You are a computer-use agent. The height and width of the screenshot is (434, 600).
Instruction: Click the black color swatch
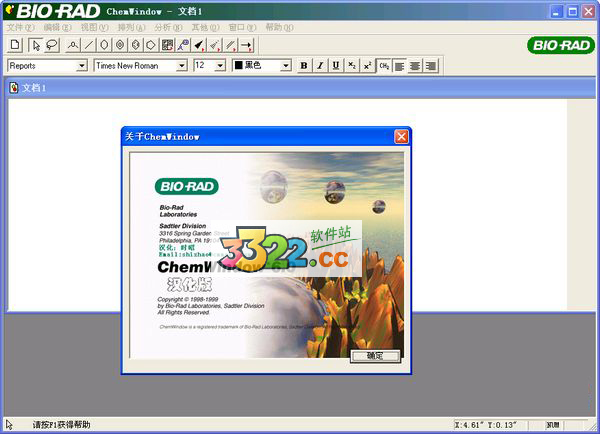coord(238,65)
